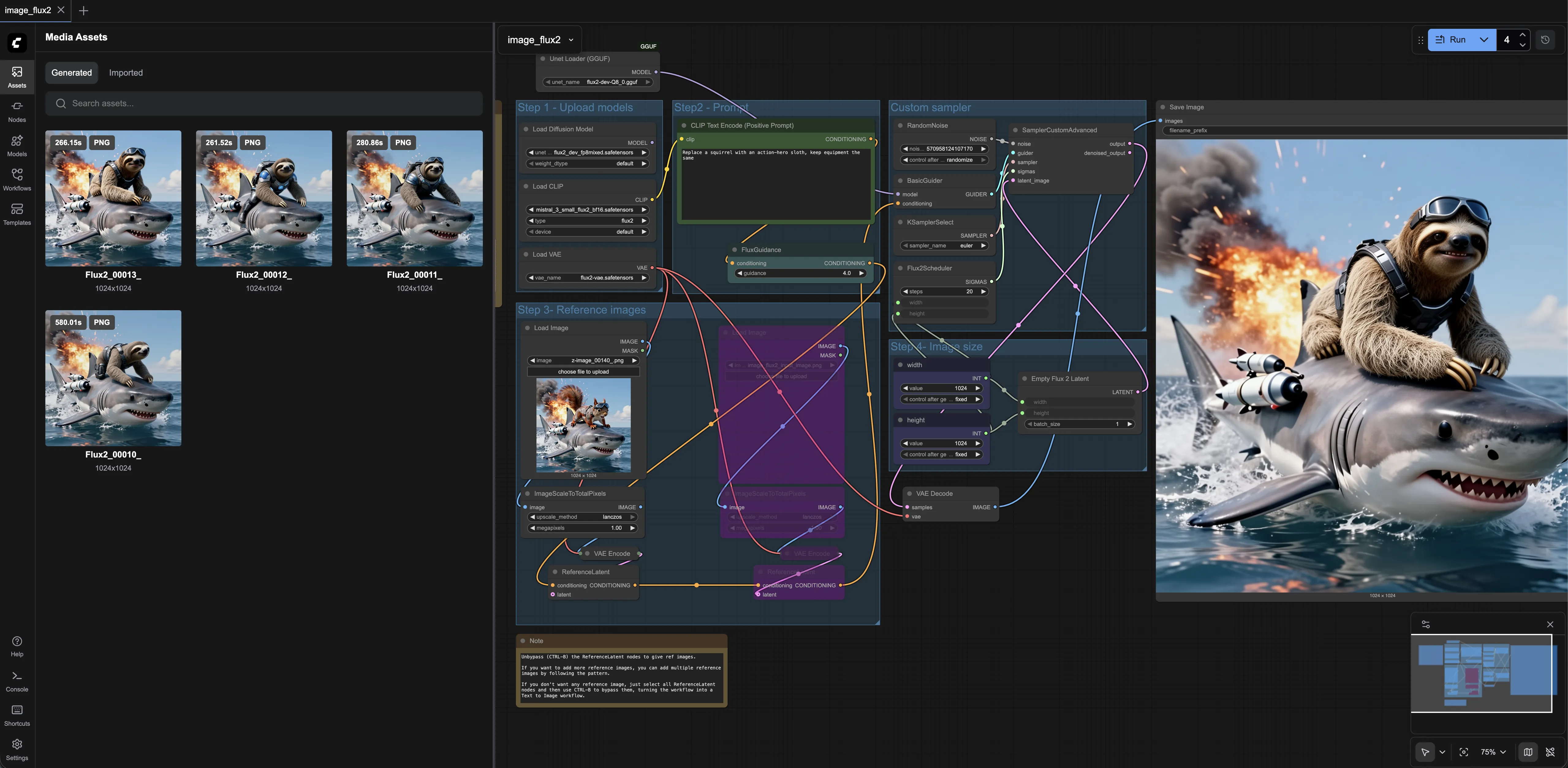The image size is (1568, 768).
Task: Open the image_flux2 workflow name dropdown
Action: click(571, 40)
